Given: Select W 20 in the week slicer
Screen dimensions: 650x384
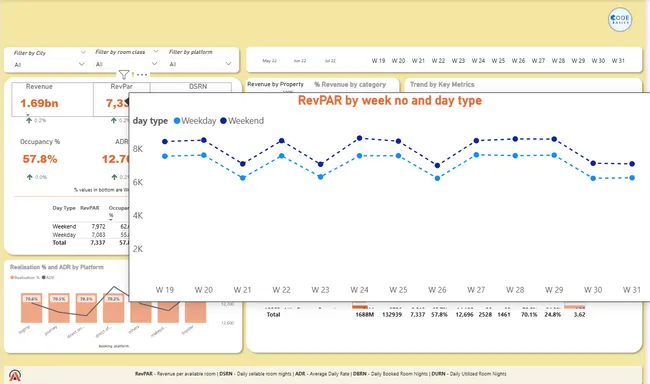Looking at the screenshot, I should tap(398, 61).
